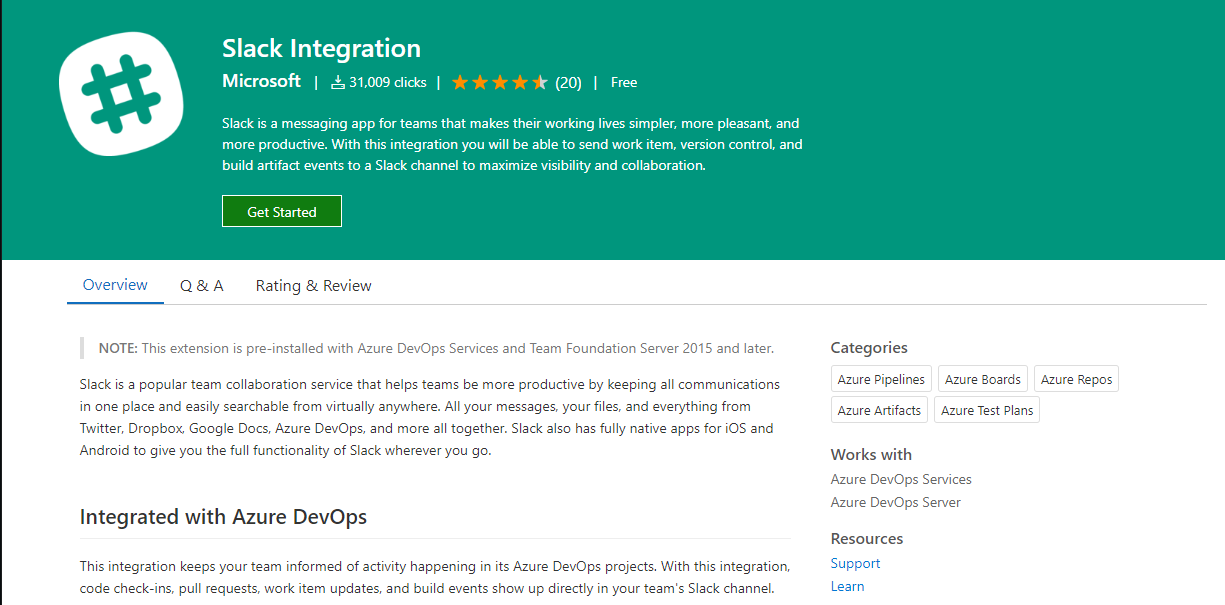Click the Learn link under Resources
Screen dimensions: 1225x605
[x=847, y=586]
